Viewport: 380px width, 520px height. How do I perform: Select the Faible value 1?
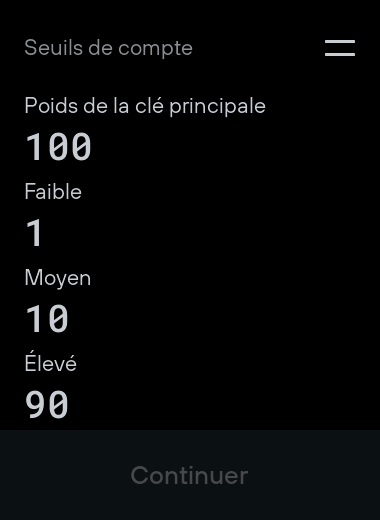click(34, 232)
